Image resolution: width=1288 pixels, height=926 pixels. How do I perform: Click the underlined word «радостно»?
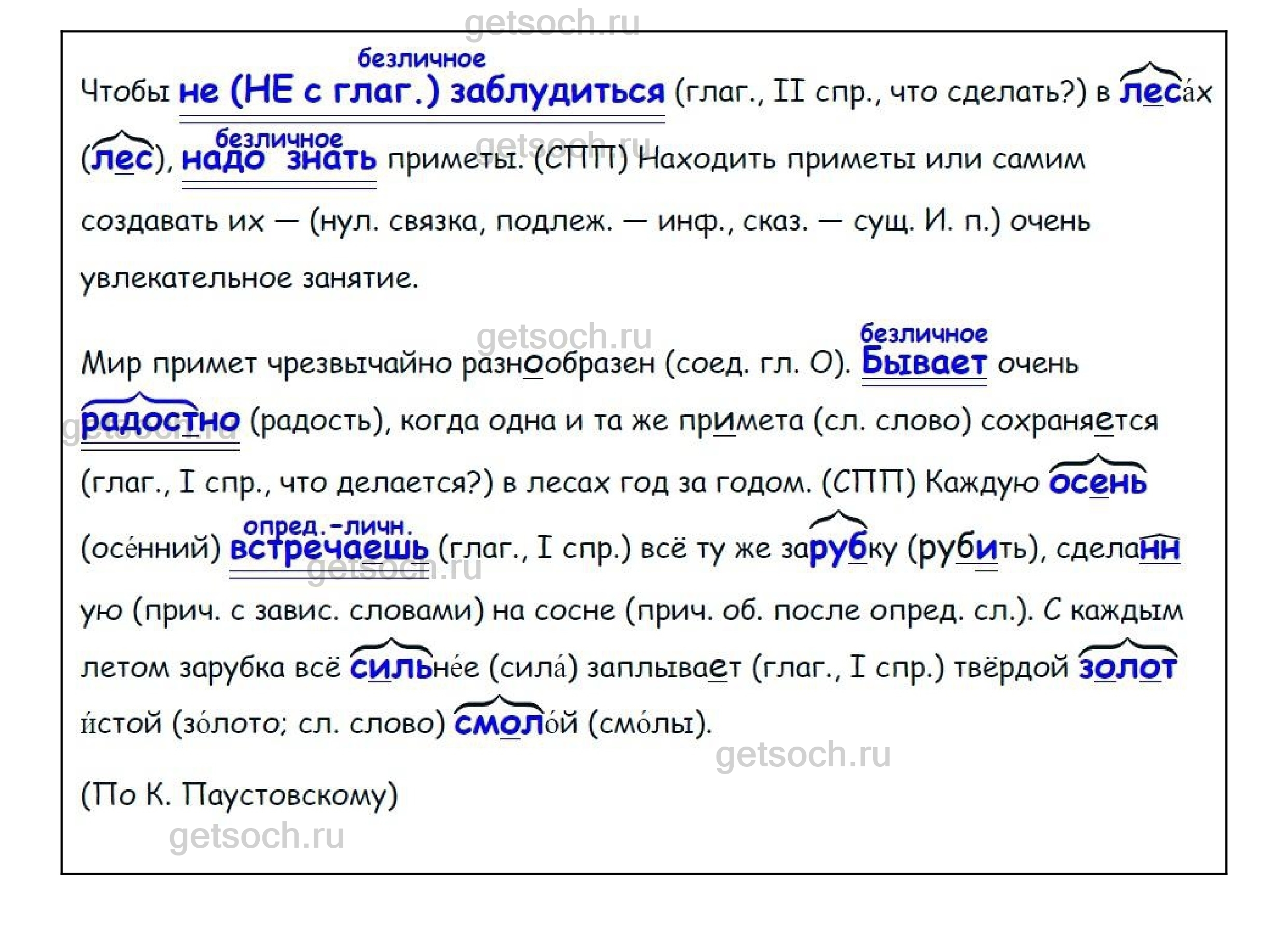[160, 422]
